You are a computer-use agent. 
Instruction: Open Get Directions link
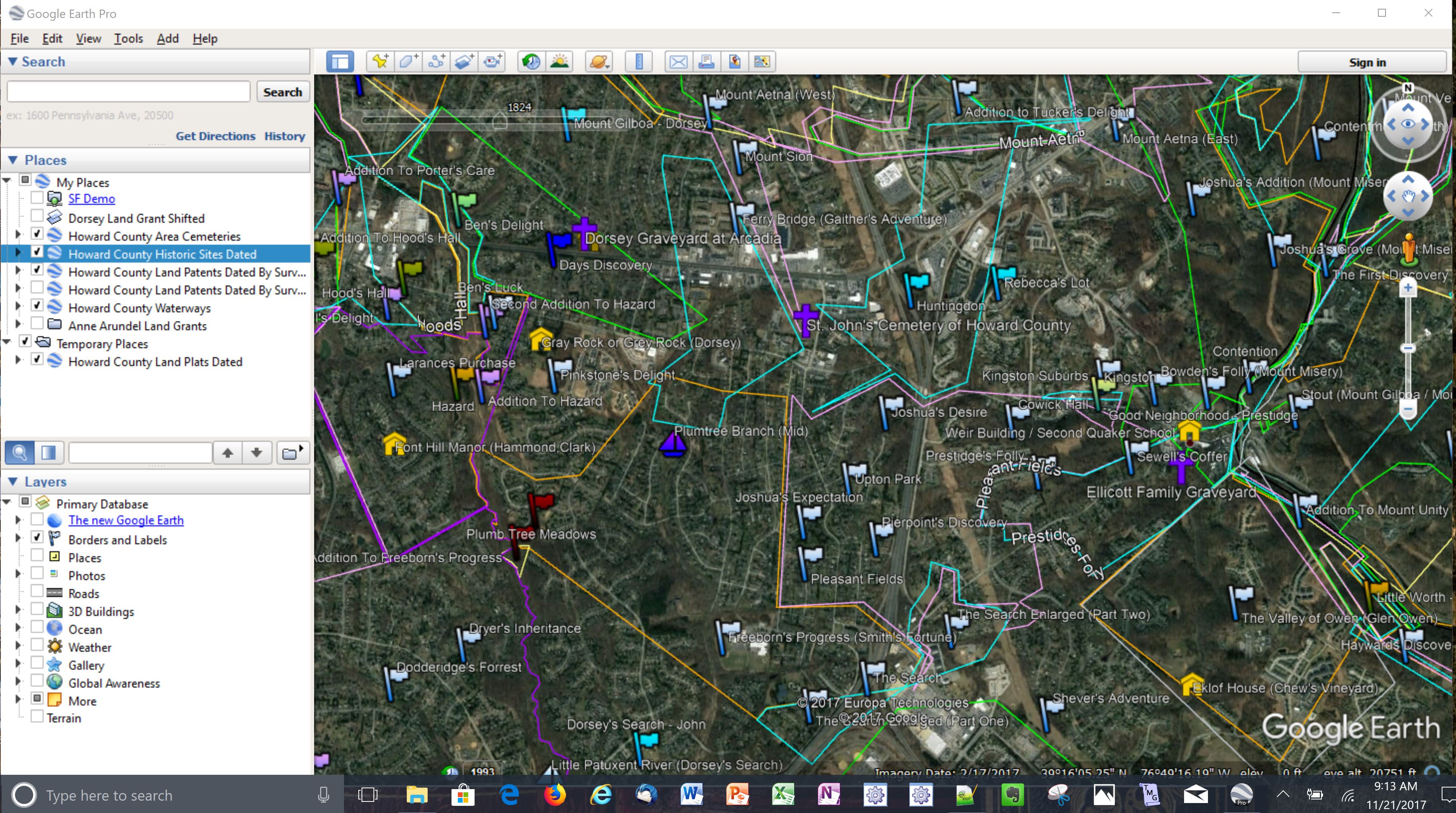215,136
